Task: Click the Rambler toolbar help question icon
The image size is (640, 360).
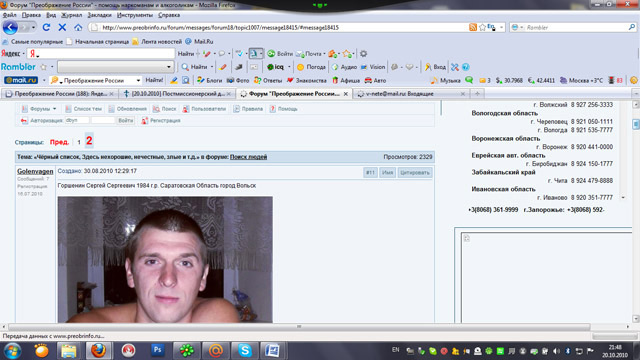Action: pos(466,67)
